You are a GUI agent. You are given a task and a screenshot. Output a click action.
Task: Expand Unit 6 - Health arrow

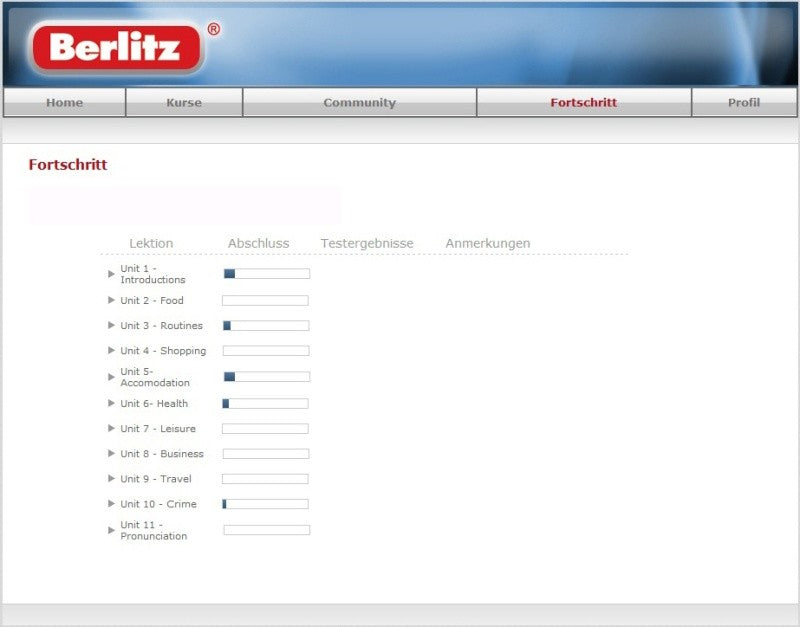click(x=111, y=403)
